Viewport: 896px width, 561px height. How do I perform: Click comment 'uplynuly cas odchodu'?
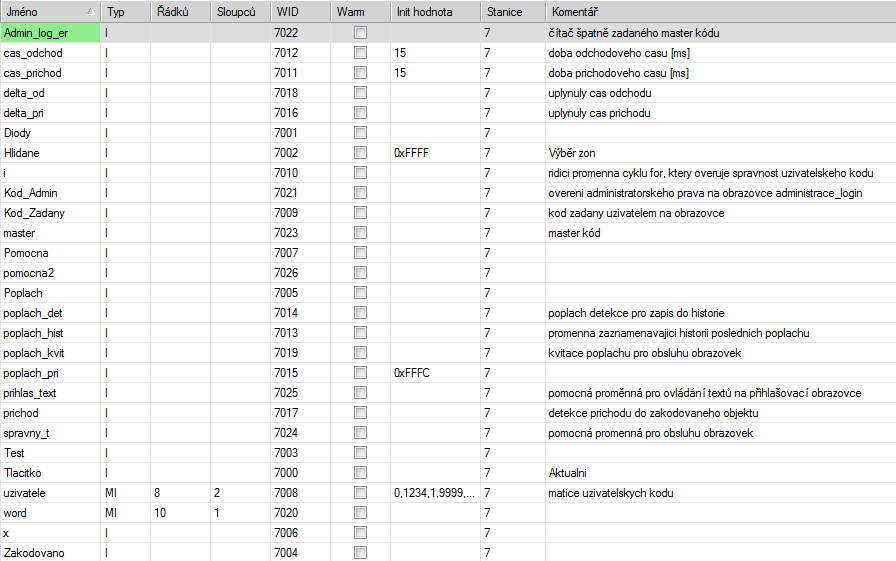(x=600, y=93)
